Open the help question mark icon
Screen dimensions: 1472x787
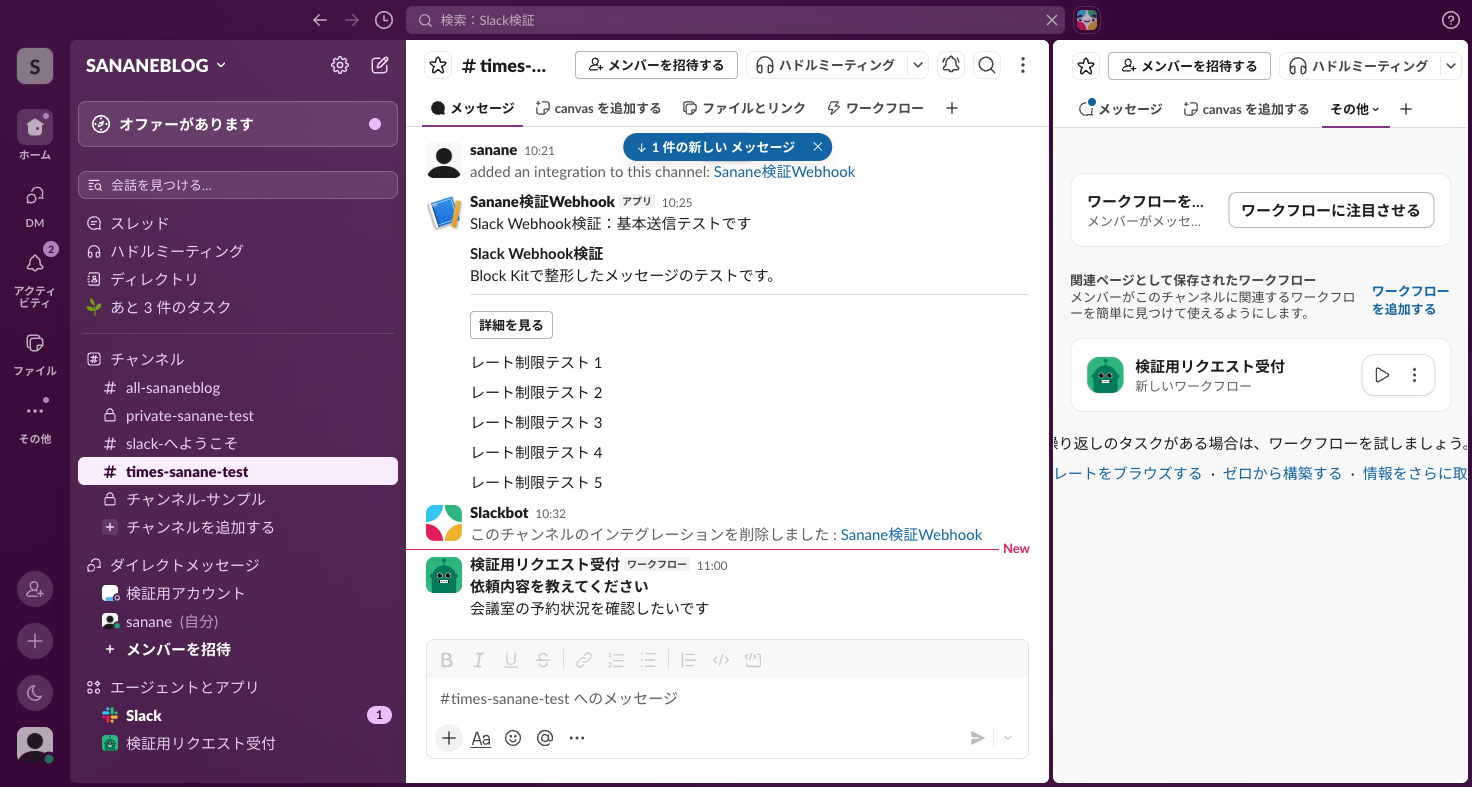click(x=1451, y=20)
